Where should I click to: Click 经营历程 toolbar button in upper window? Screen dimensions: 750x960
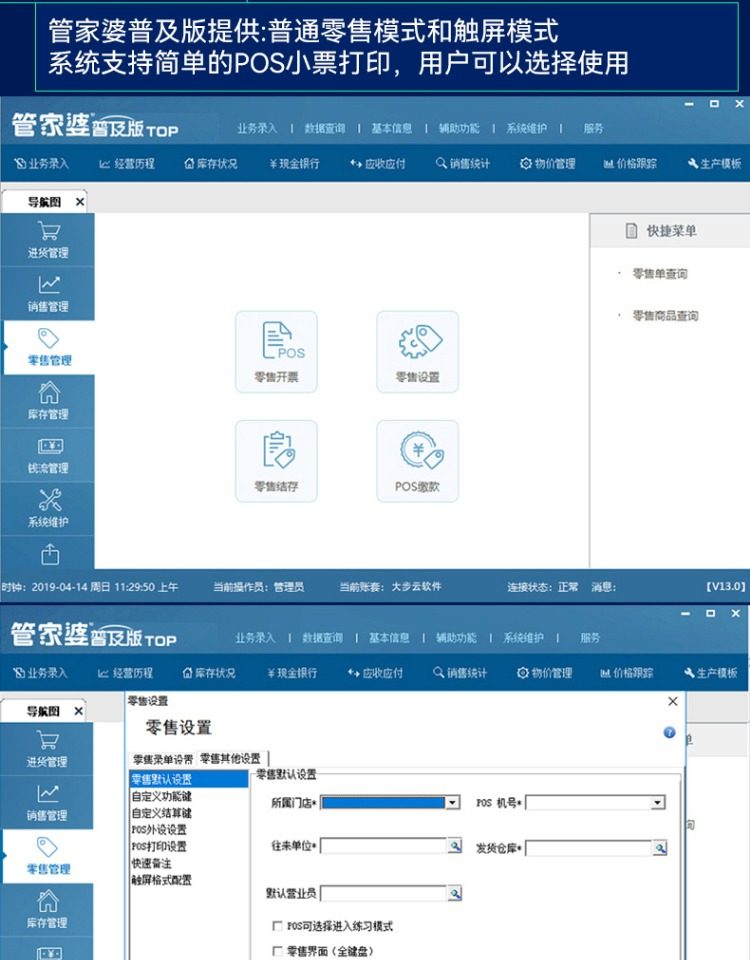(127, 163)
